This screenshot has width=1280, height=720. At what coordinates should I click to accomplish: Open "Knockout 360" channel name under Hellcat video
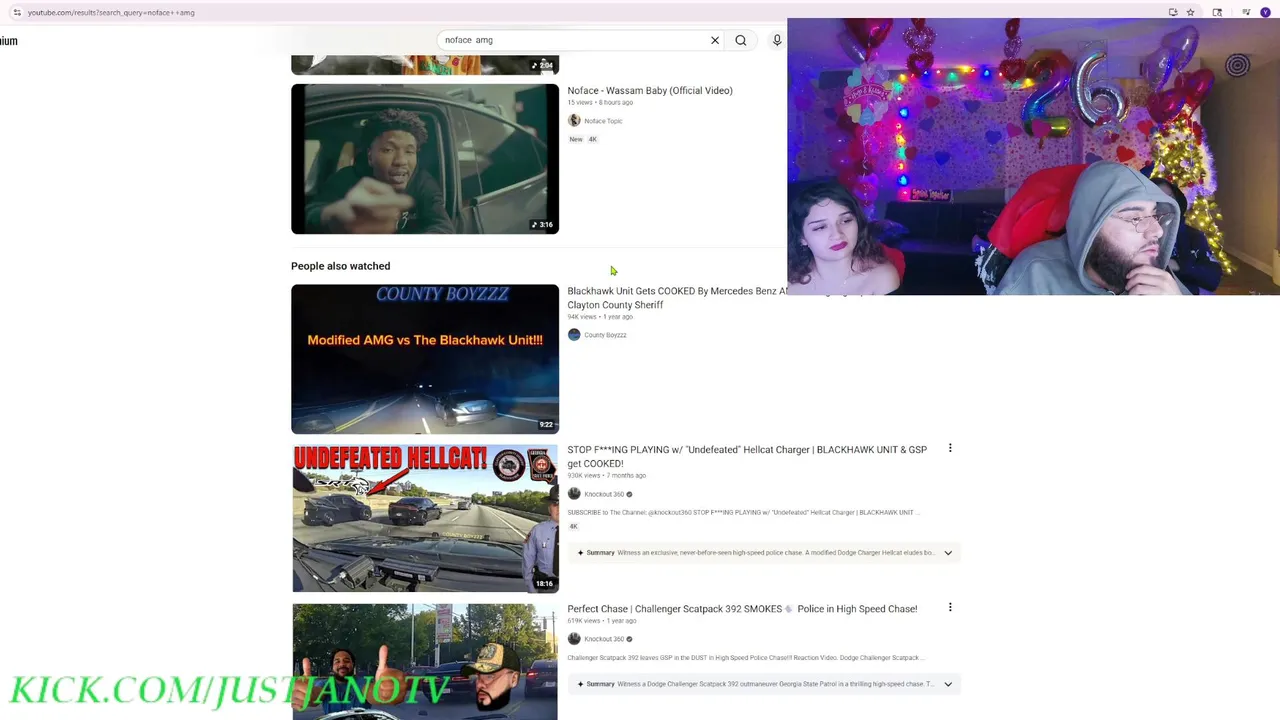[x=604, y=494]
